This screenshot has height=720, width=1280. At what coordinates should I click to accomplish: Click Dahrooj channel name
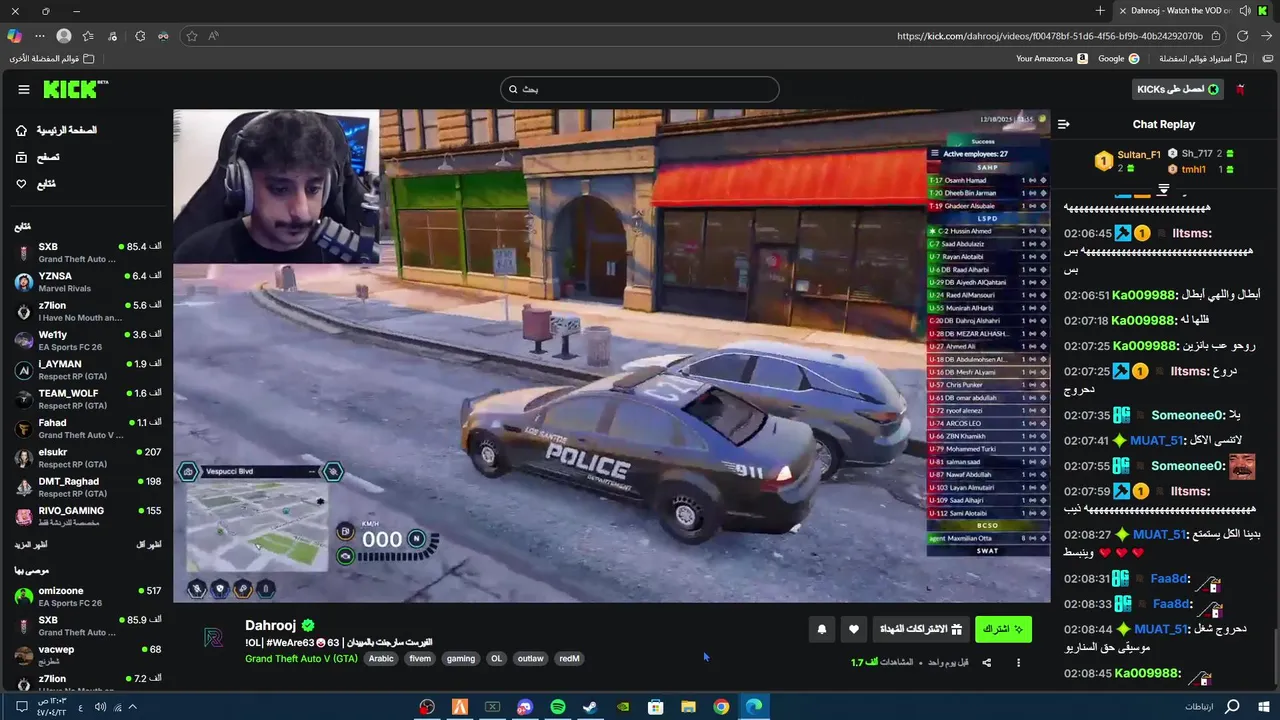(272, 625)
